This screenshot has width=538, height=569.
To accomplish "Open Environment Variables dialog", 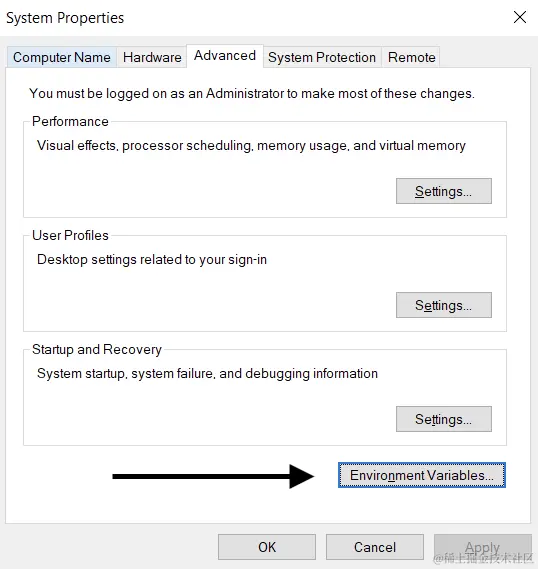I will click(x=422, y=475).
